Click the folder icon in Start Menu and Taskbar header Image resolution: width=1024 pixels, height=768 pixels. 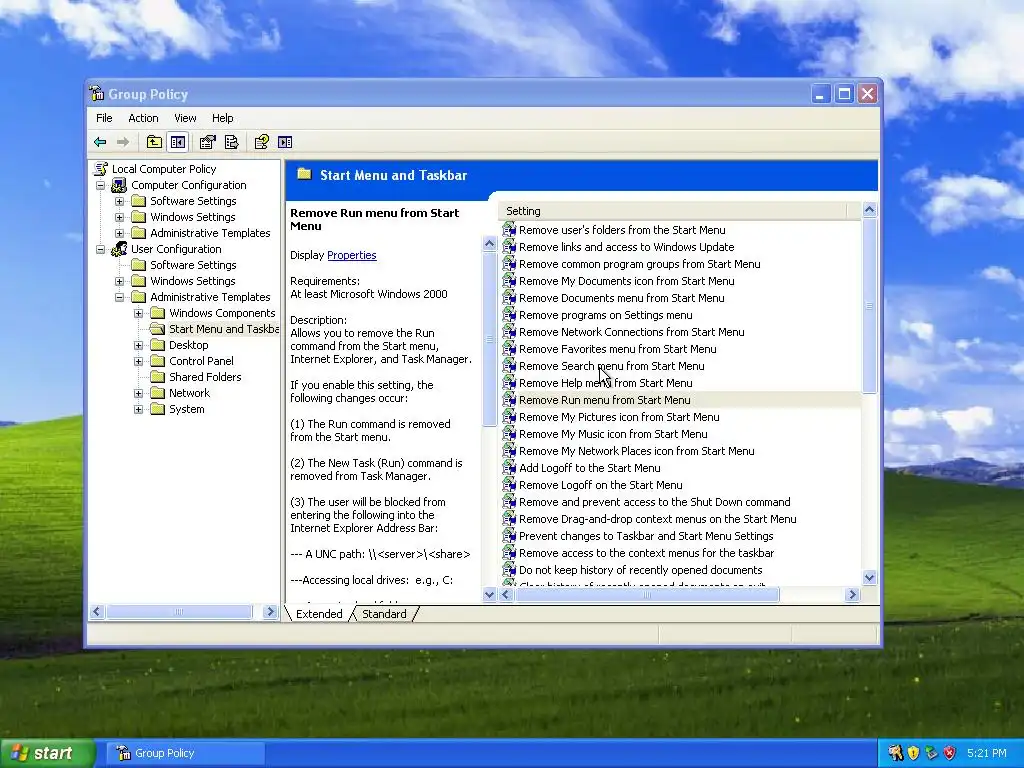pos(304,174)
